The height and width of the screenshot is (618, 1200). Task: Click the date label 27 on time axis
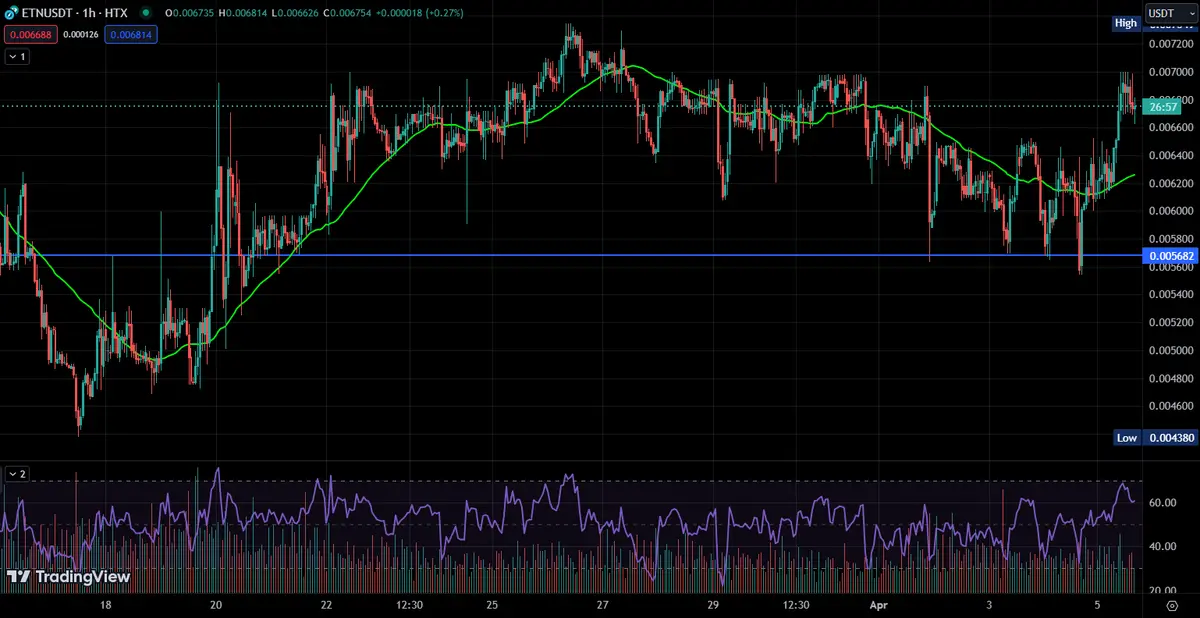[603, 606]
